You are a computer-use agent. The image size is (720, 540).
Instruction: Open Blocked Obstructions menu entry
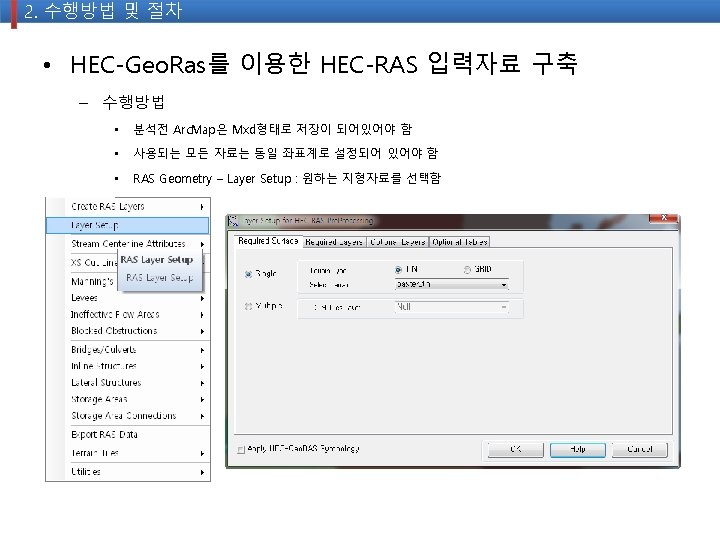128,331
